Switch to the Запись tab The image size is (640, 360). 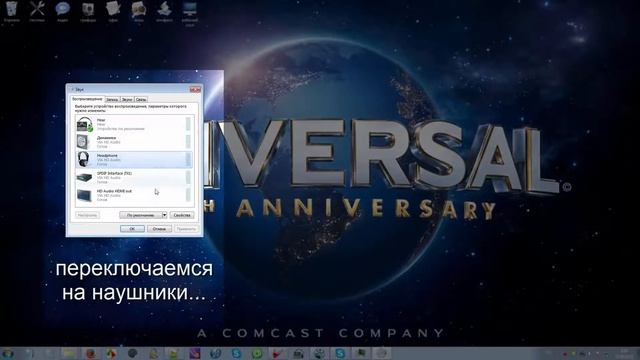pyautogui.click(x=112, y=99)
